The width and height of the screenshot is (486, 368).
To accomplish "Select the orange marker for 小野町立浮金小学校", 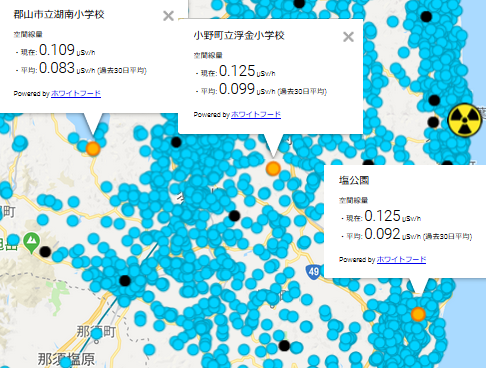I will pyautogui.click(x=273, y=169).
